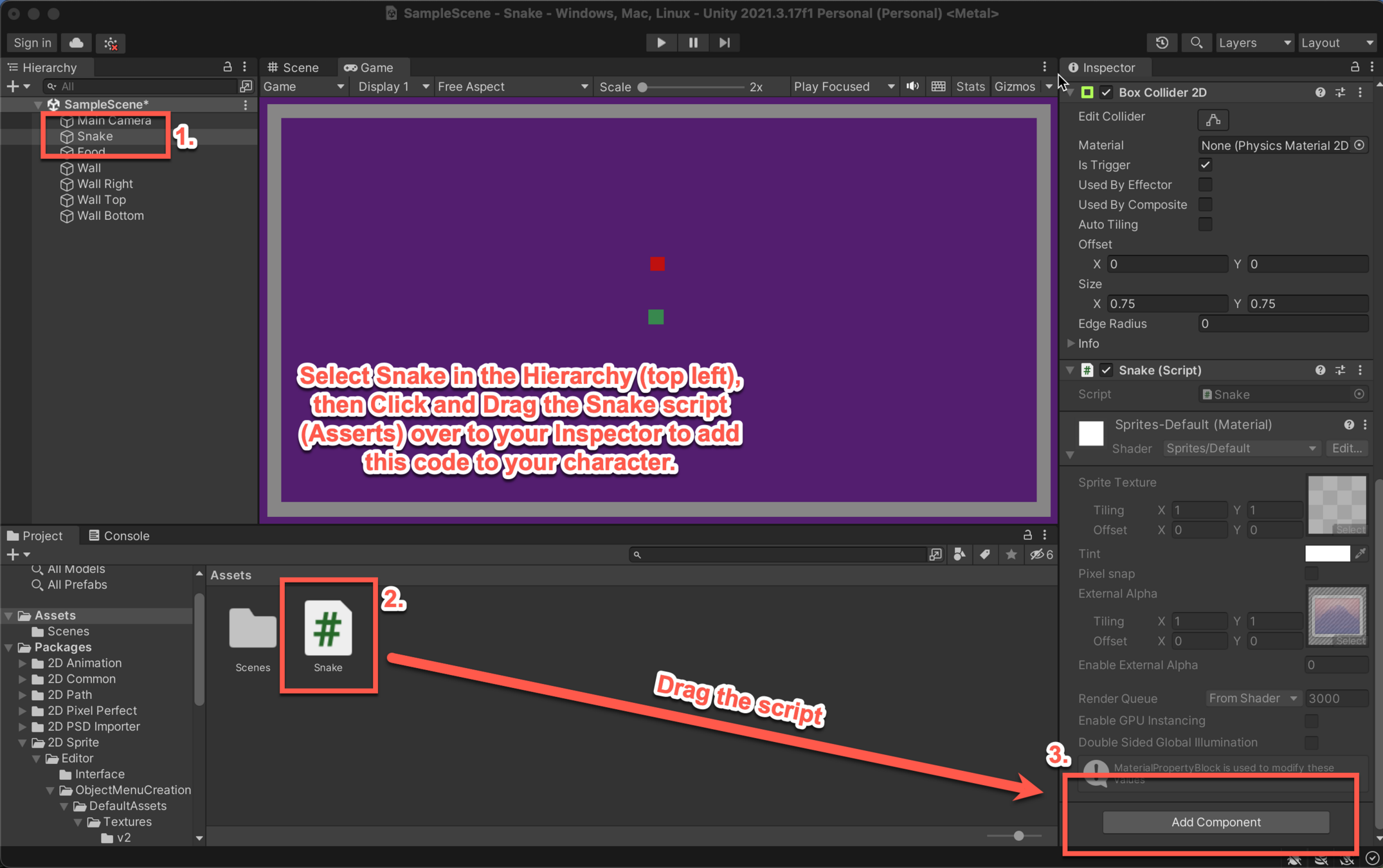Click the Add Component button
Image resolution: width=1383 pixels, height=868 pixels.
1215,822
